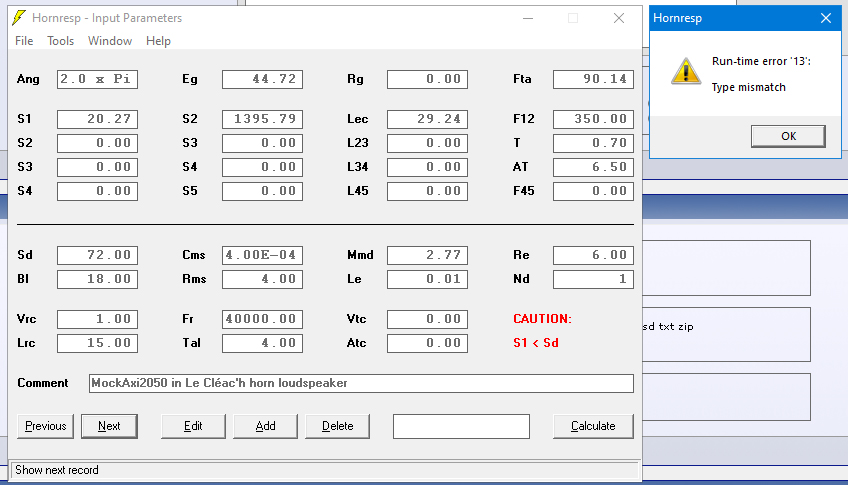Select the Cms field 4.00E-04

262,255
